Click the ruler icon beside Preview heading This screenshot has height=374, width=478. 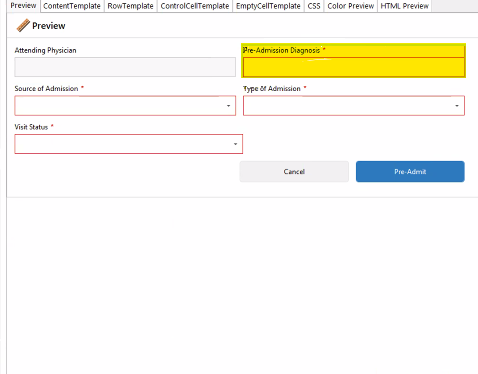23,26
